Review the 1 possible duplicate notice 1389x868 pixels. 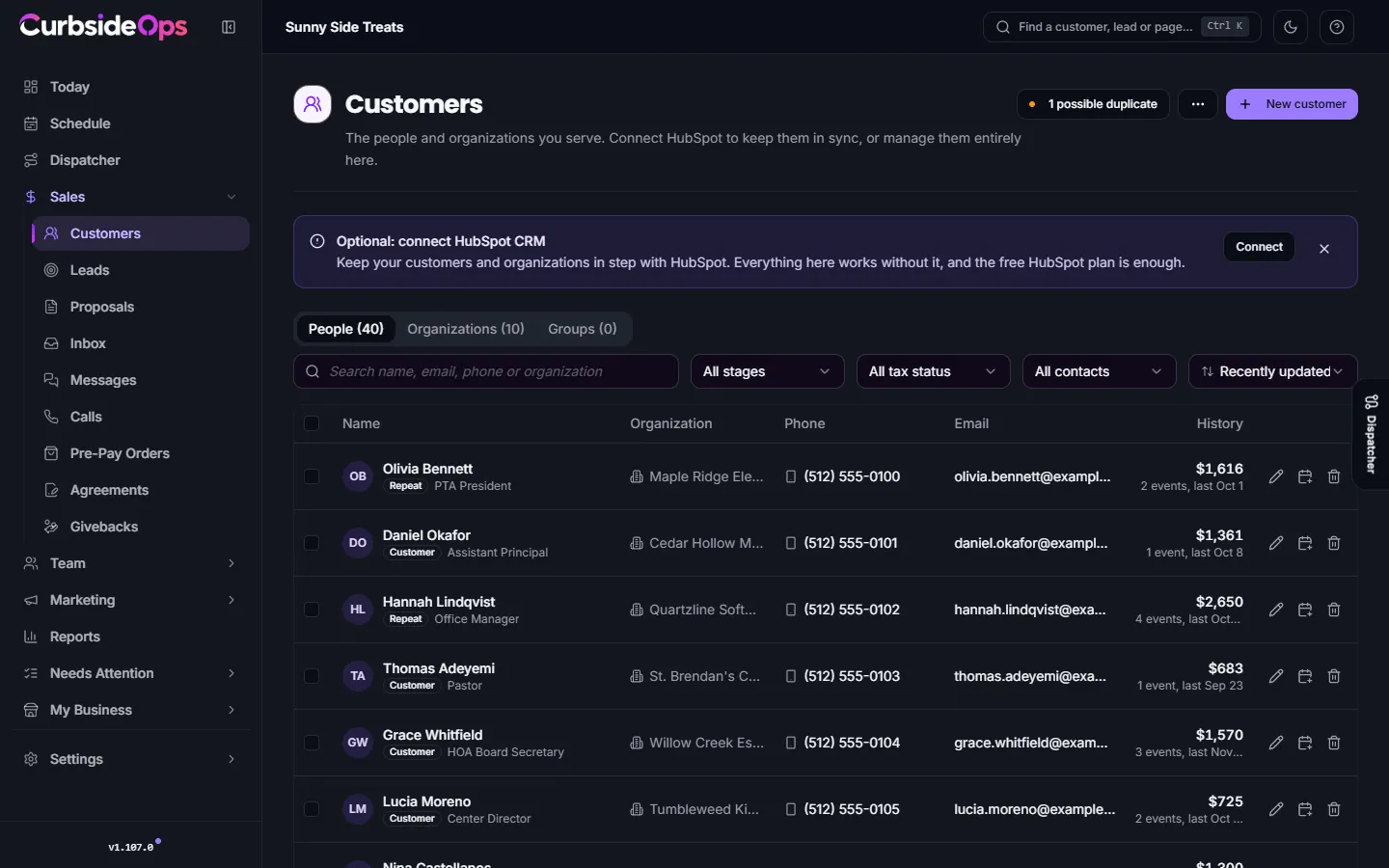[x=1093, y=104]
